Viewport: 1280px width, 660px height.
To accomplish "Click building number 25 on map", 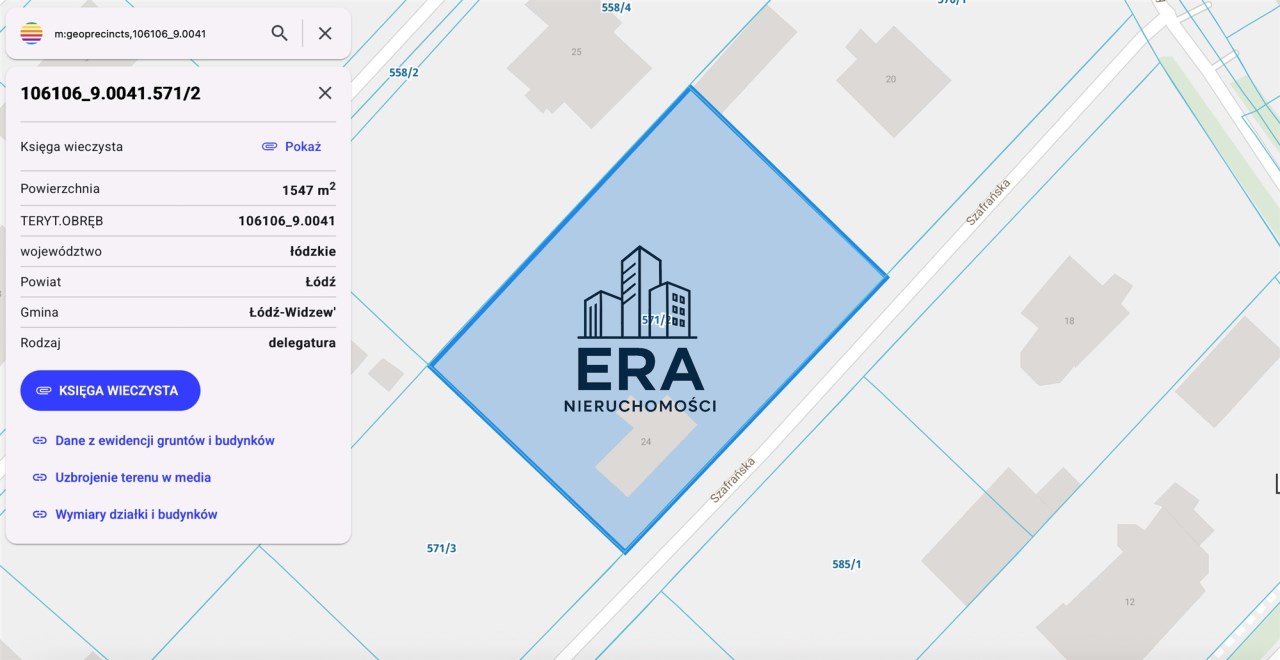I will [x=576, y=52].
